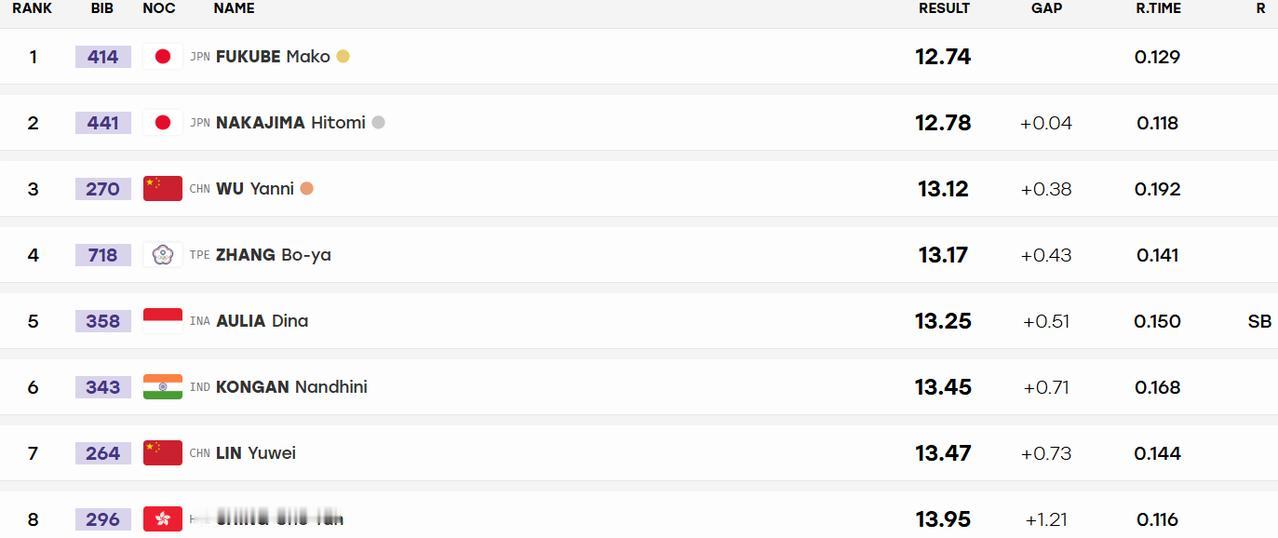Image resolution: width=1278 pixels, height=538 pixels.
Task: Open athlete ZHANG Bo-ya's profile
Action: (x=273, y=255)
